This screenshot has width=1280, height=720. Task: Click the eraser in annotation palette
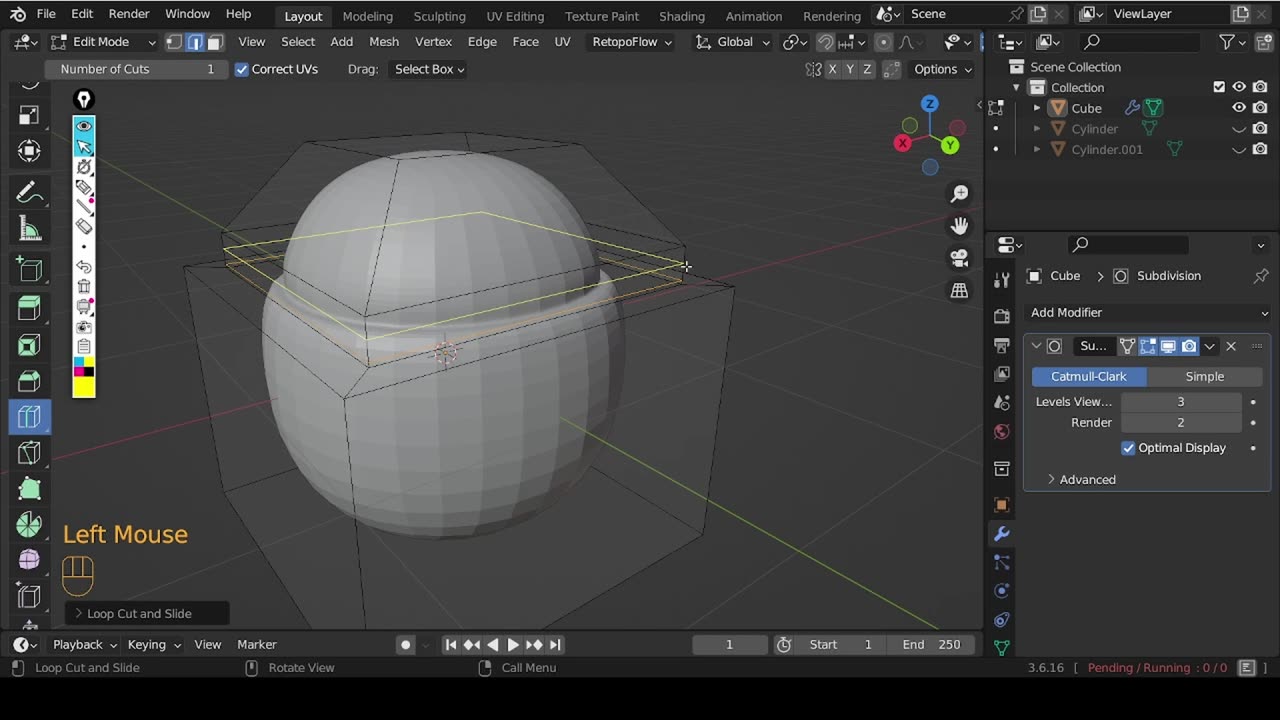pos(84,226)
